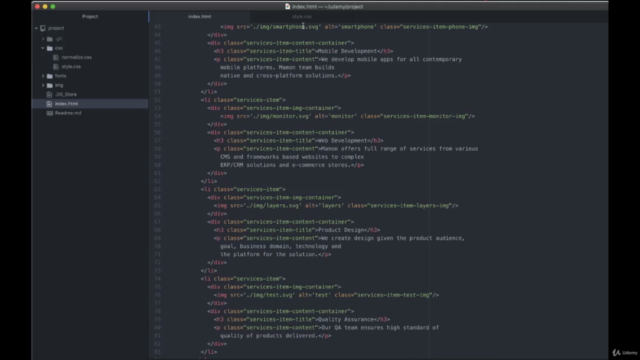Screen dimensions: 640x360
Task: Click the 'Web Development' heading text
Action: [342, 140]
